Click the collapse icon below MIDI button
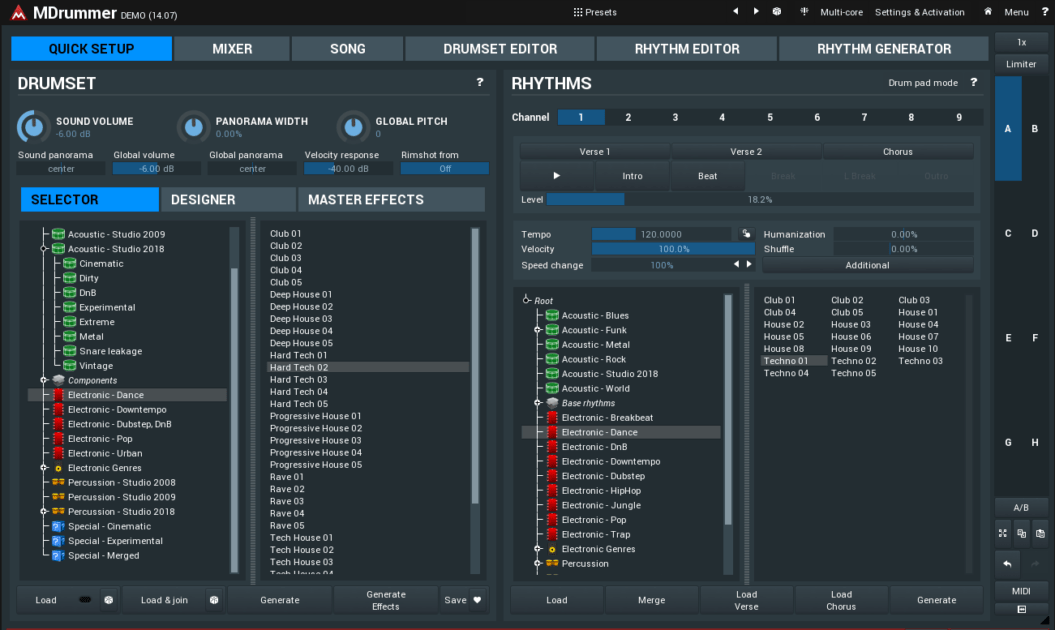This screenshot has width=1055, height=630. coord(1021,609)
